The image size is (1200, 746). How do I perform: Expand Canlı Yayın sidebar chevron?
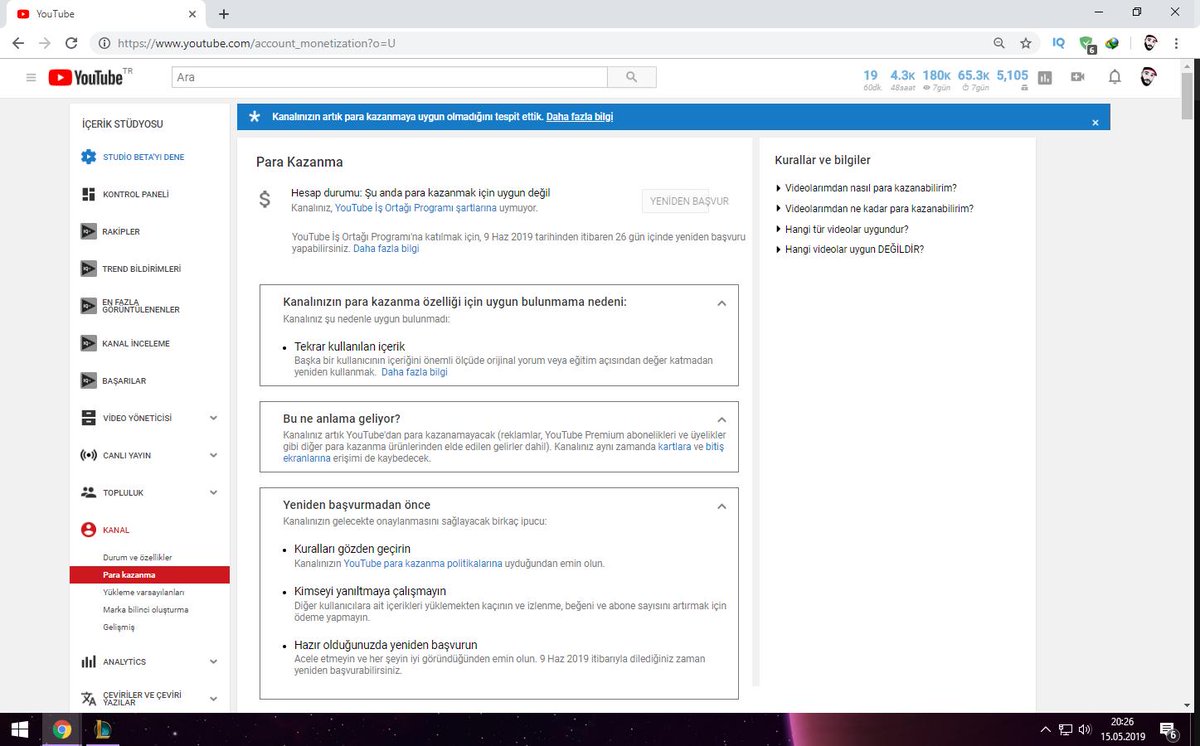coord(213,455)
